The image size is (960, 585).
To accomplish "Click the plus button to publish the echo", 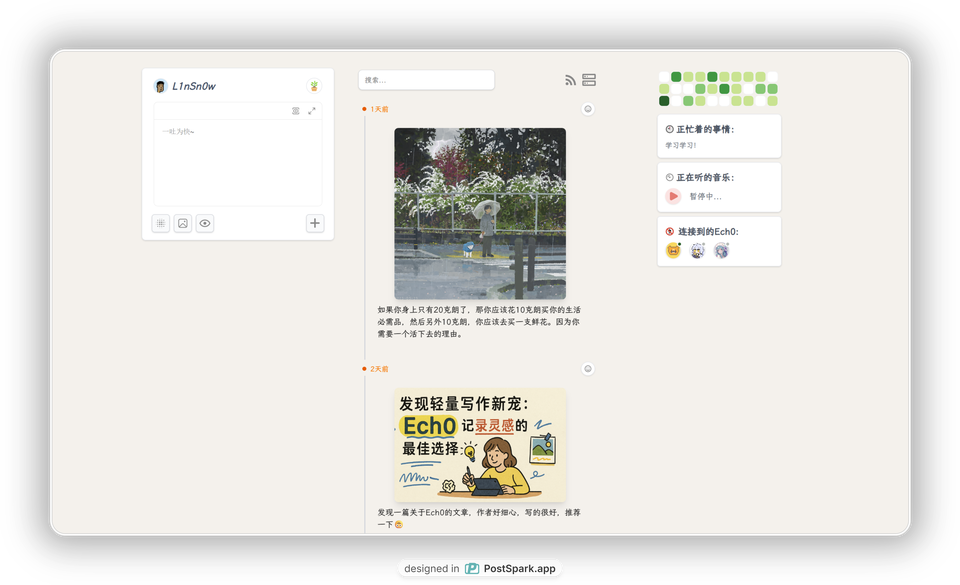I will pos(315,223).
